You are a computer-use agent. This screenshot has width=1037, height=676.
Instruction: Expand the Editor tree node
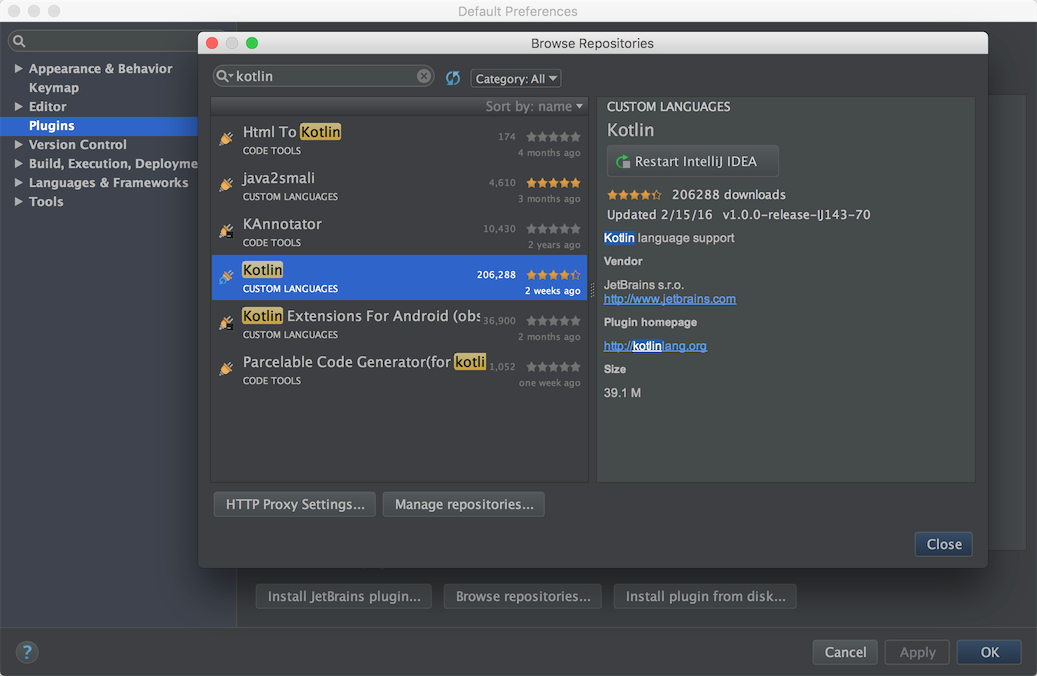pyautogui.click(x=19, y=106)
